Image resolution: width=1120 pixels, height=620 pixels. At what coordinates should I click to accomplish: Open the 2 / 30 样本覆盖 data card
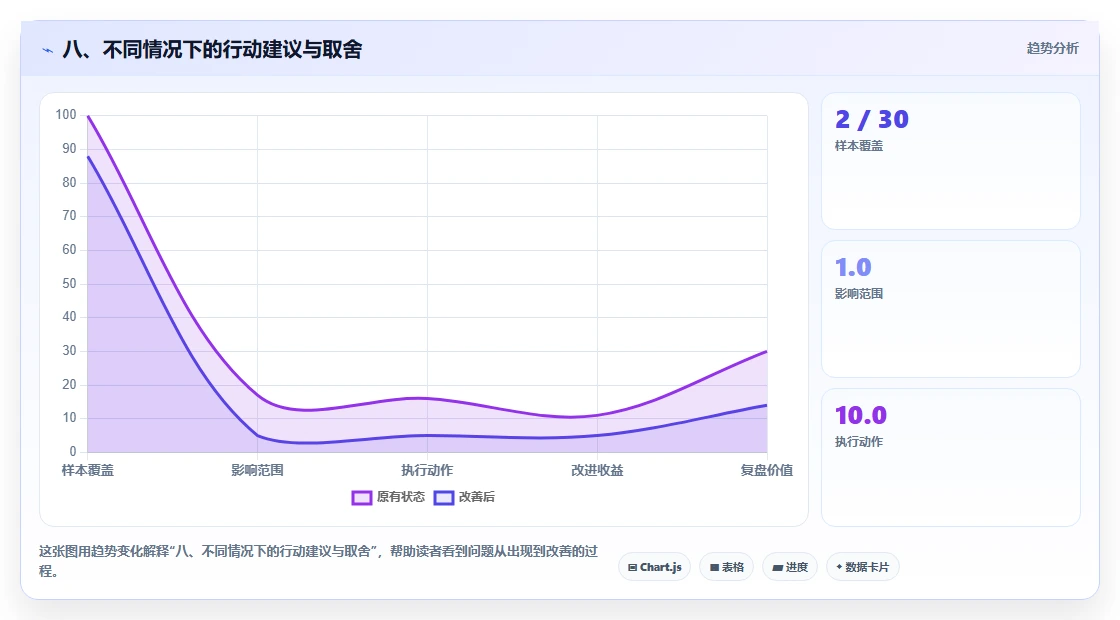pyautogui.click(x=951, y=161)
